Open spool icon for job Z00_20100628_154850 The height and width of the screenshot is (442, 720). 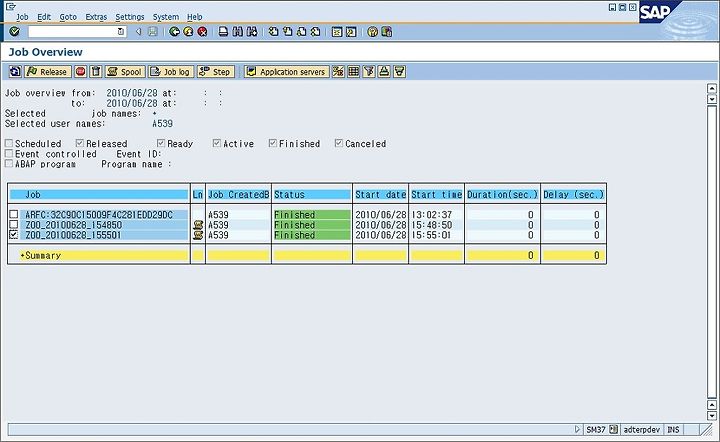point(198,225)
